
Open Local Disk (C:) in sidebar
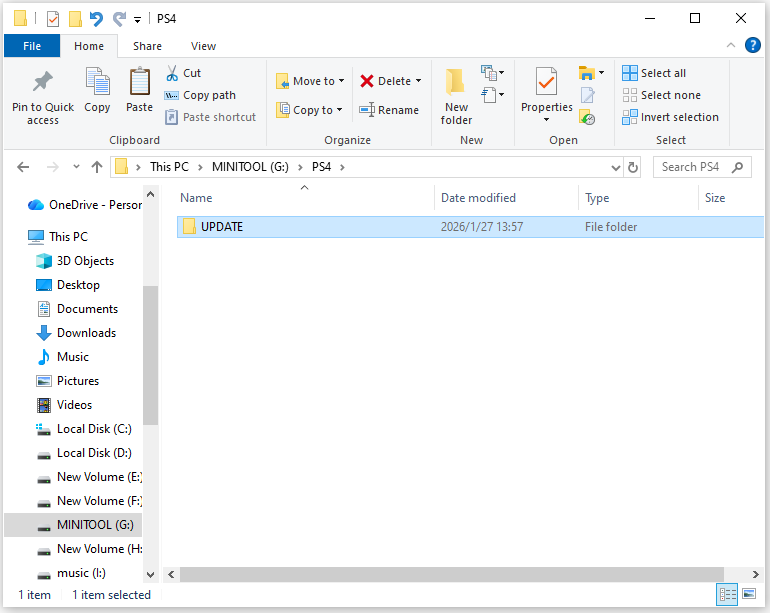84,429
